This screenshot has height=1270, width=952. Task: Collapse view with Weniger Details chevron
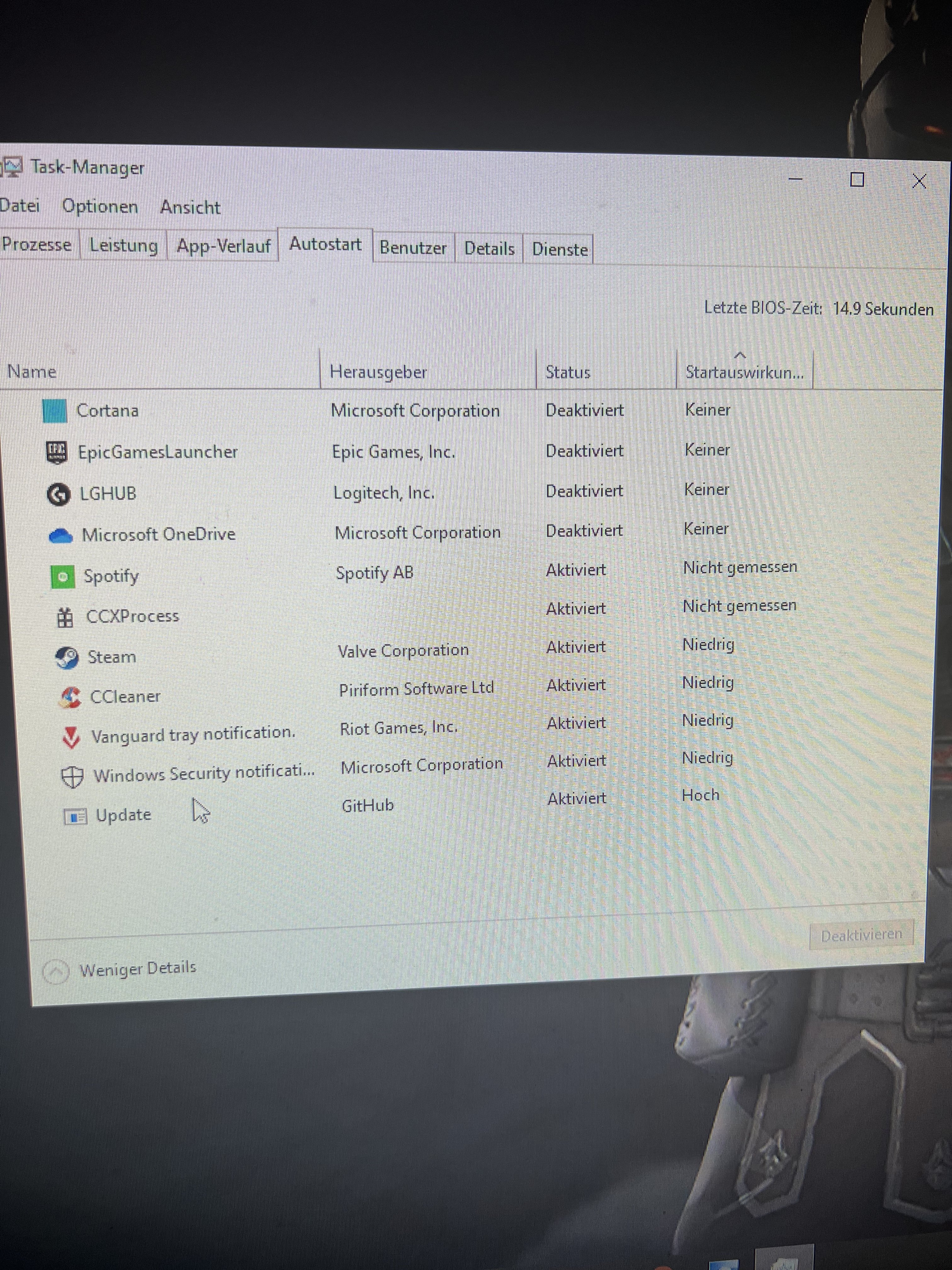point(56,971)
